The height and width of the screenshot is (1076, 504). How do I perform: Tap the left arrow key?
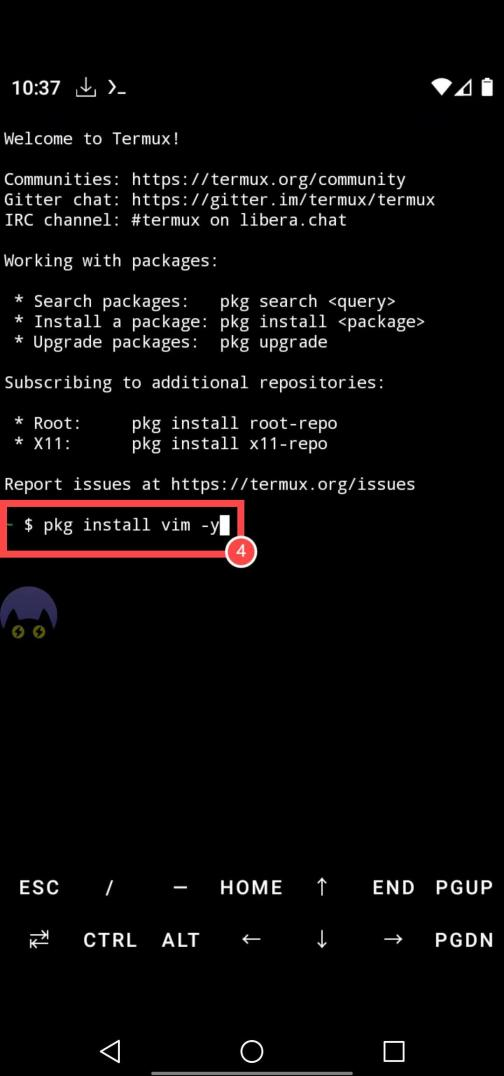(x=251, y=939)
